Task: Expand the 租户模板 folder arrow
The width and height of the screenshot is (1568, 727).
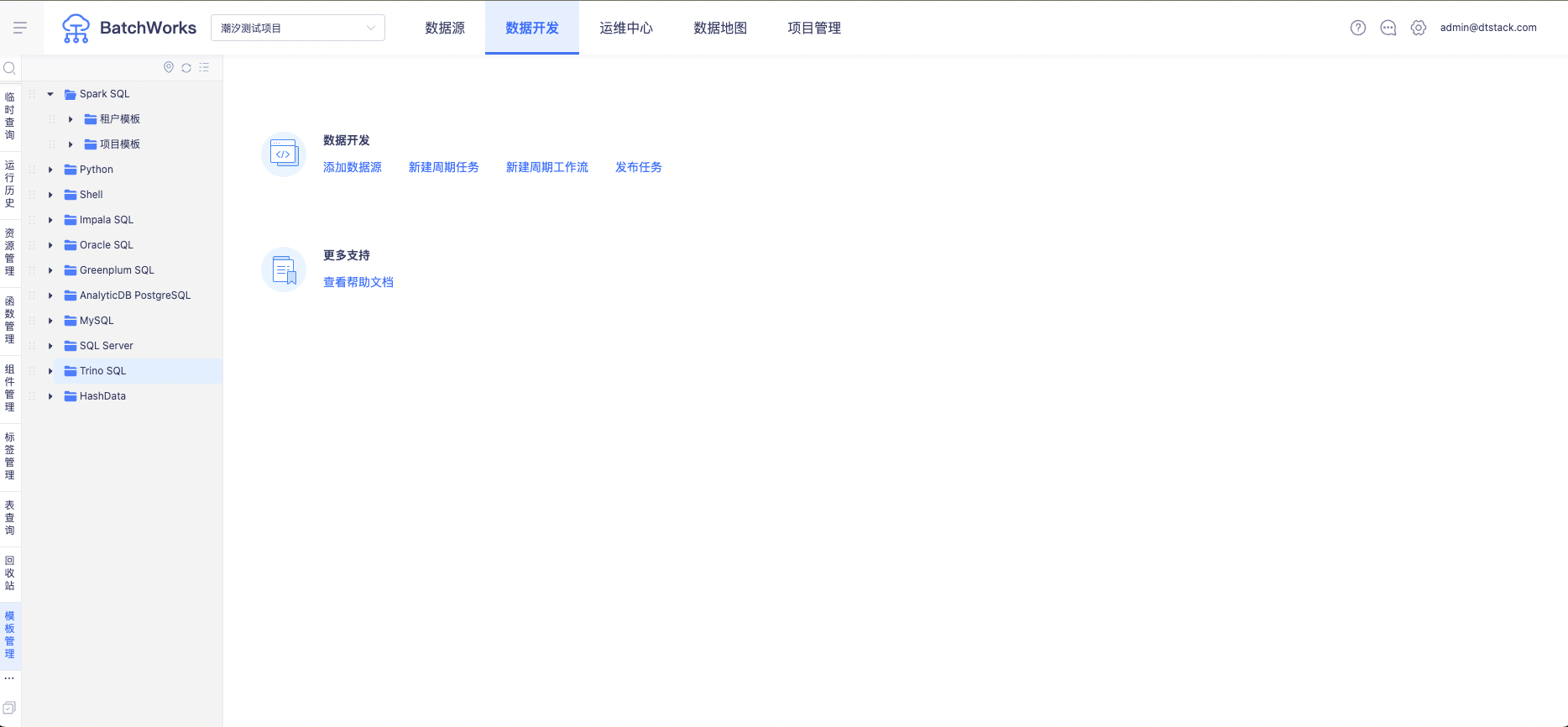Action: tap(71, 119)
